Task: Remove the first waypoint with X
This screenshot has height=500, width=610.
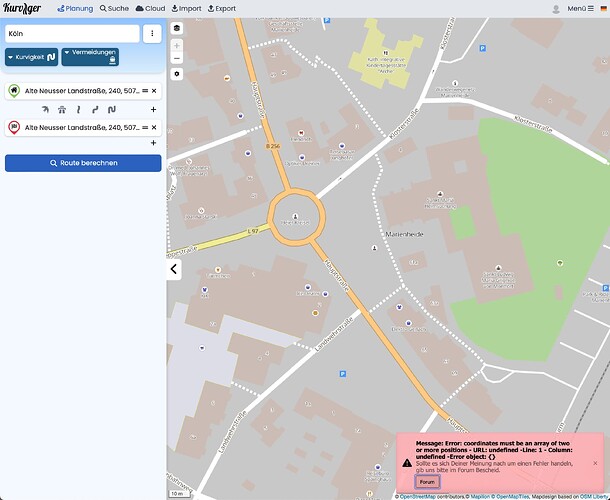Action: (154, 91)
